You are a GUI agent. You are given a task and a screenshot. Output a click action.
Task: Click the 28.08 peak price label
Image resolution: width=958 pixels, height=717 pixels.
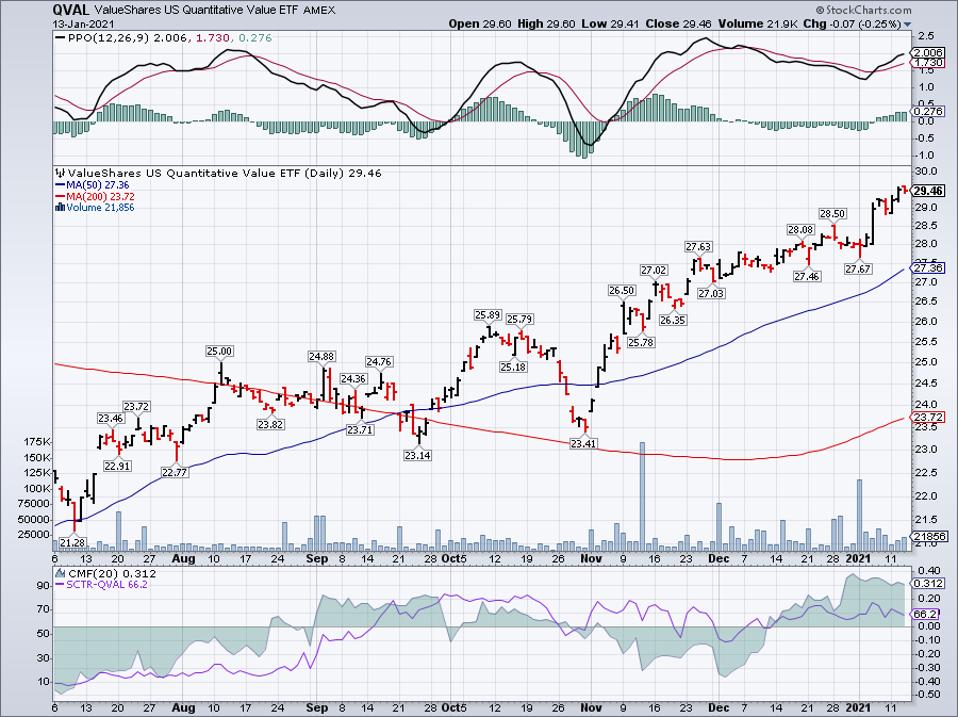pos(800,230)
